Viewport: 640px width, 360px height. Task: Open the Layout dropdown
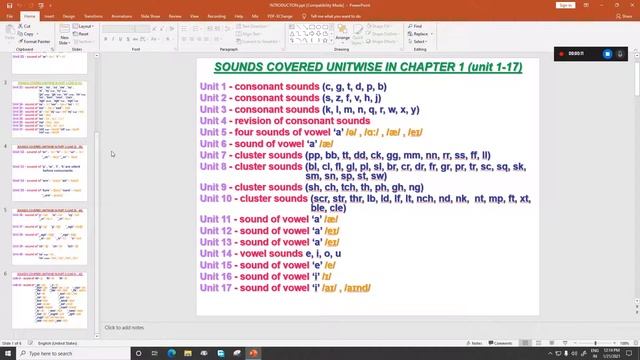click(x=84, y=26)
